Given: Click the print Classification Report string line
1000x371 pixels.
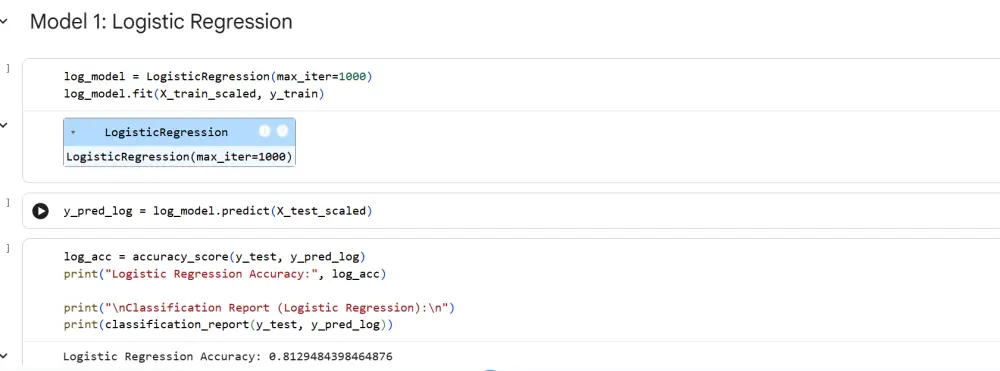Looking at the screenshot, I should pos(259,308).
